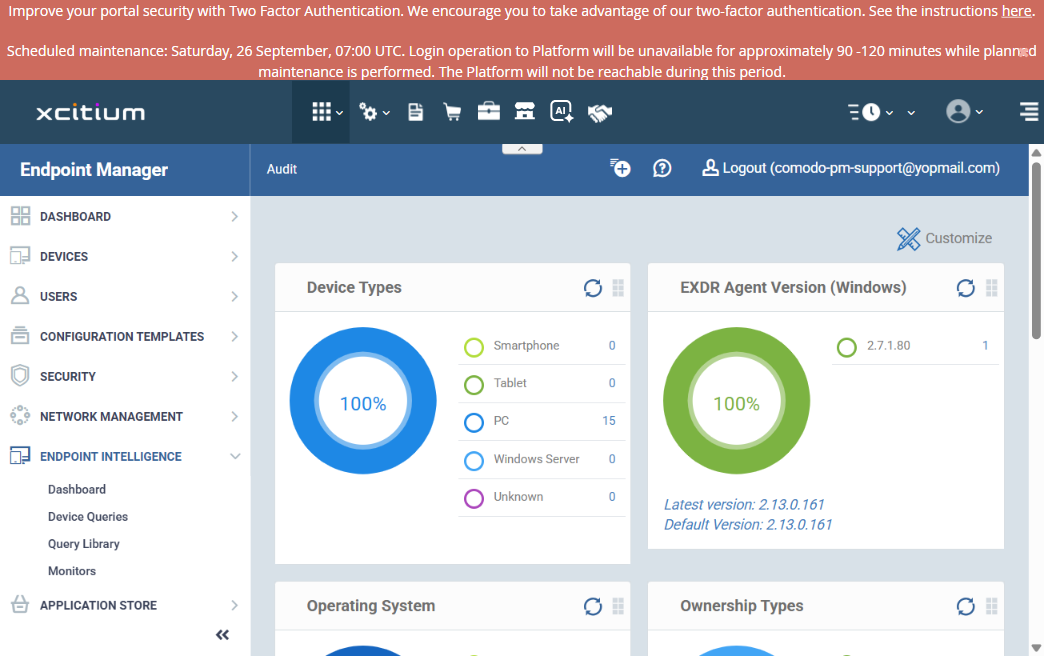The width and height of the screenshot is (1044, 656).
Task: Expand the USERS menu chevron
Action: (x=234, y=296)
